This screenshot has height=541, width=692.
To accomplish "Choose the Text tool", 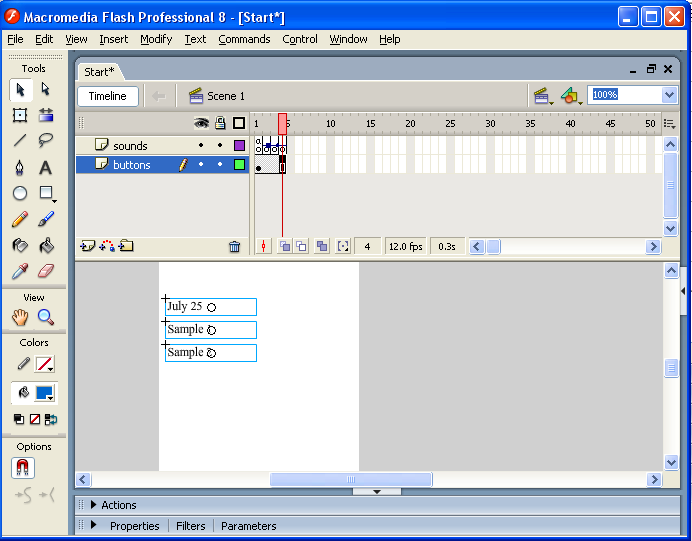I will coord(46,167).
